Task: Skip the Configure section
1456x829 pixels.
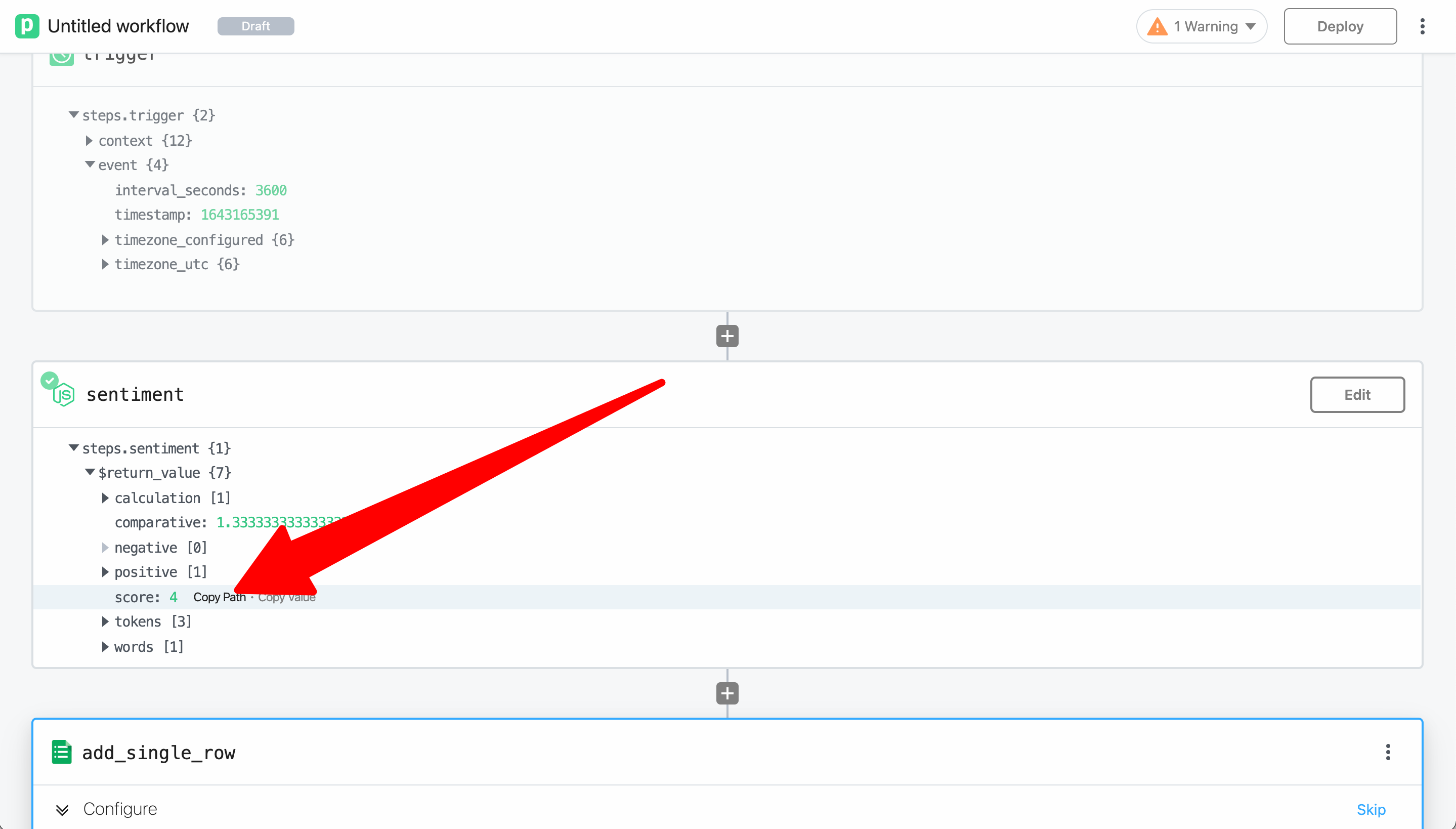Action: (1371, 809)
